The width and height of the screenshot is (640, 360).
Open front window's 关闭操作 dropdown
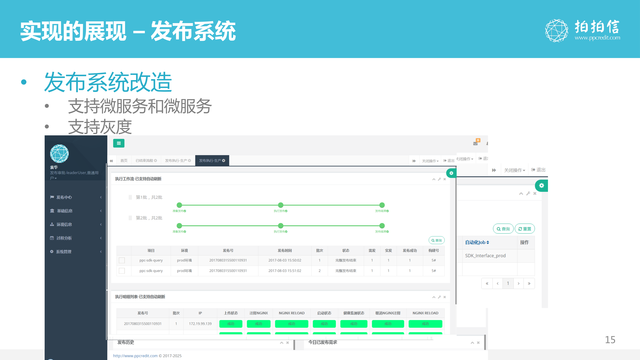click(430, 161)
